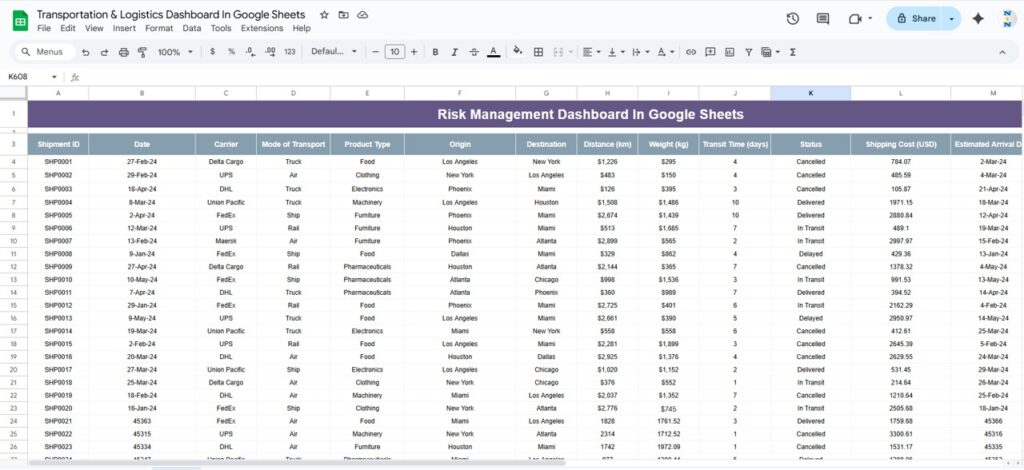Screen dimensions: 1024x470
Task: Insert a chart from toolbar
Action: (x=729, y=52)
